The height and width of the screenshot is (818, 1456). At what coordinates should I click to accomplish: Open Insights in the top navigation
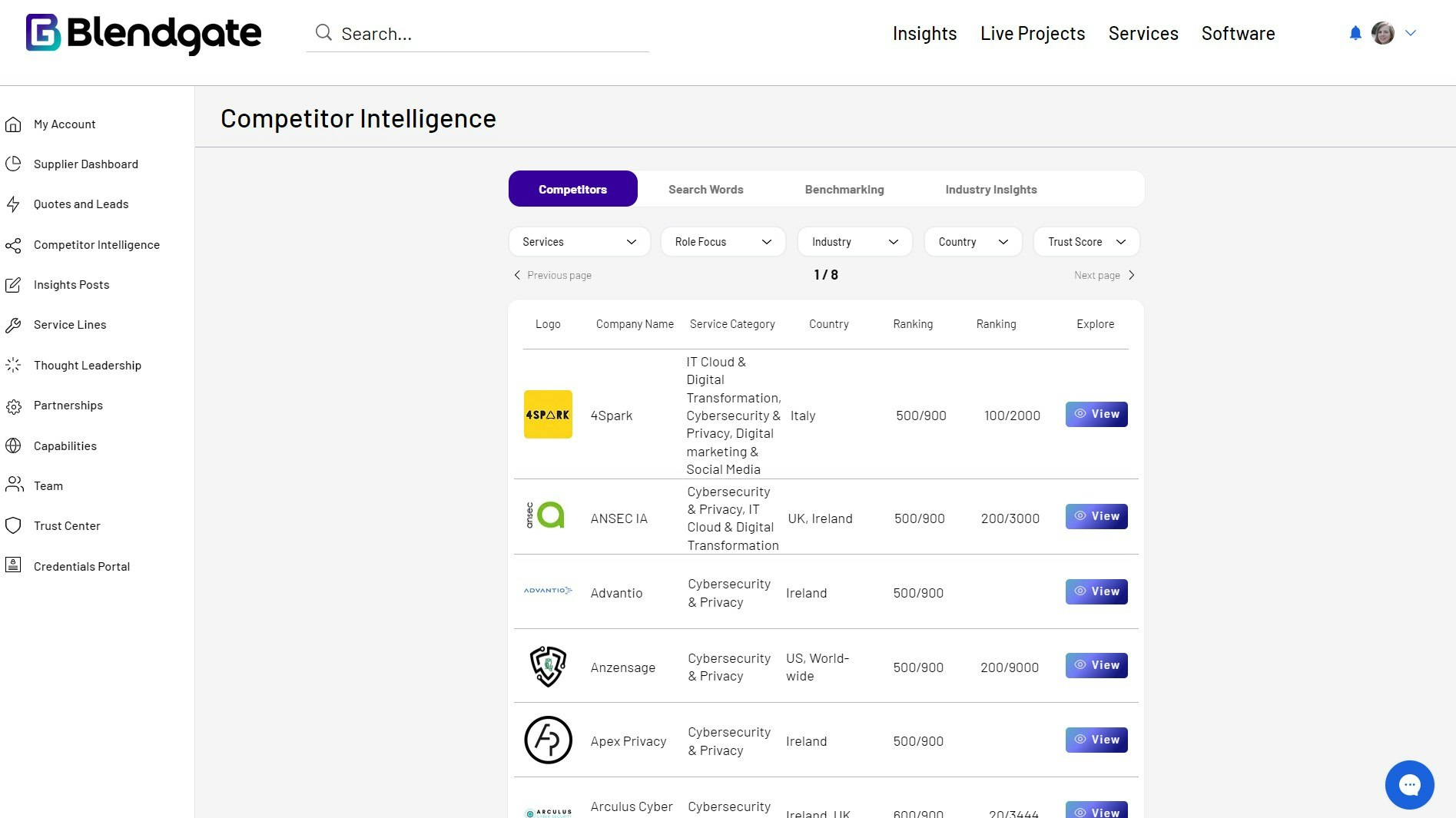click(924, 34)
